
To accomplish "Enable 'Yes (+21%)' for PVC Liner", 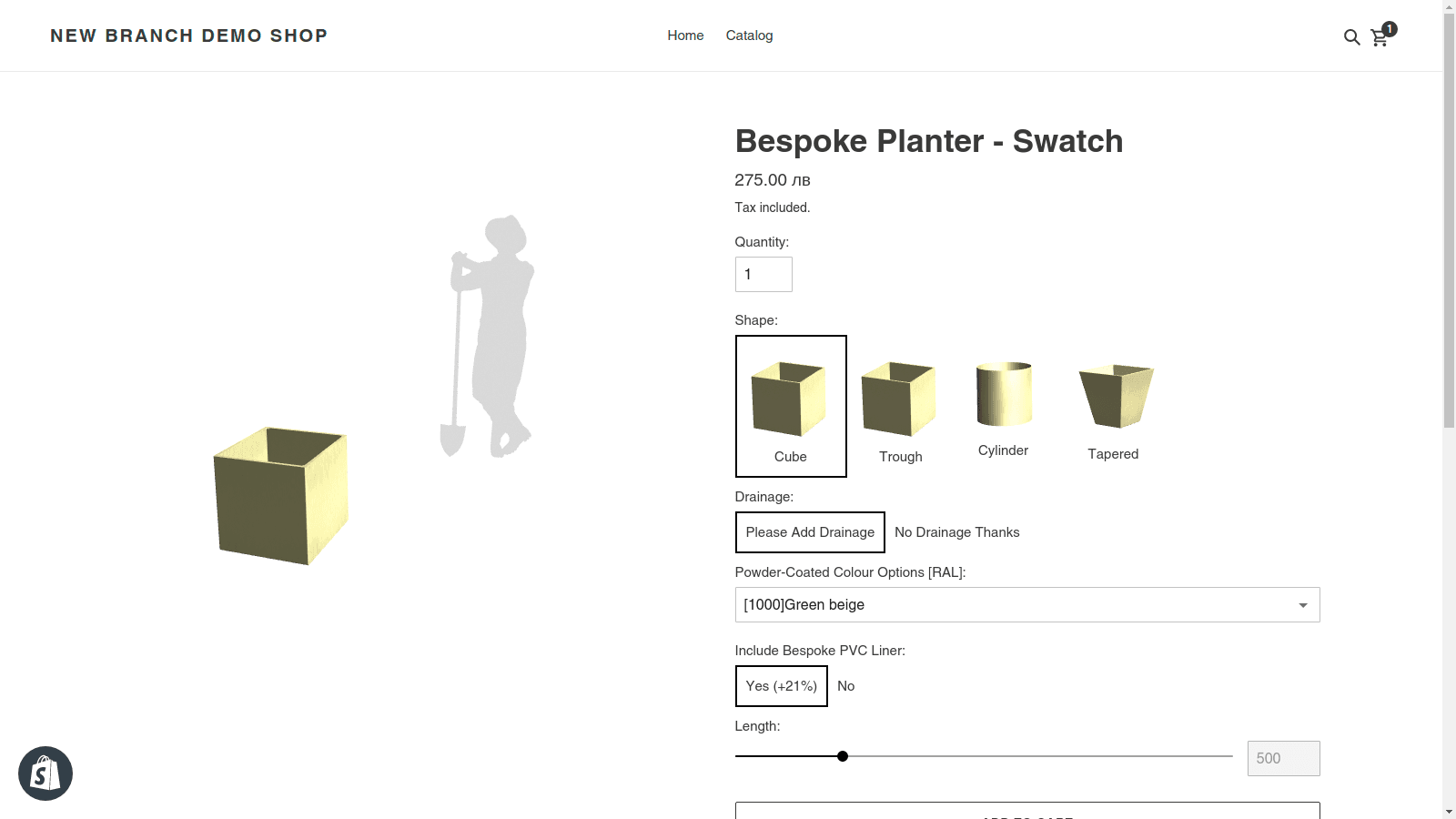I will 780,686.
